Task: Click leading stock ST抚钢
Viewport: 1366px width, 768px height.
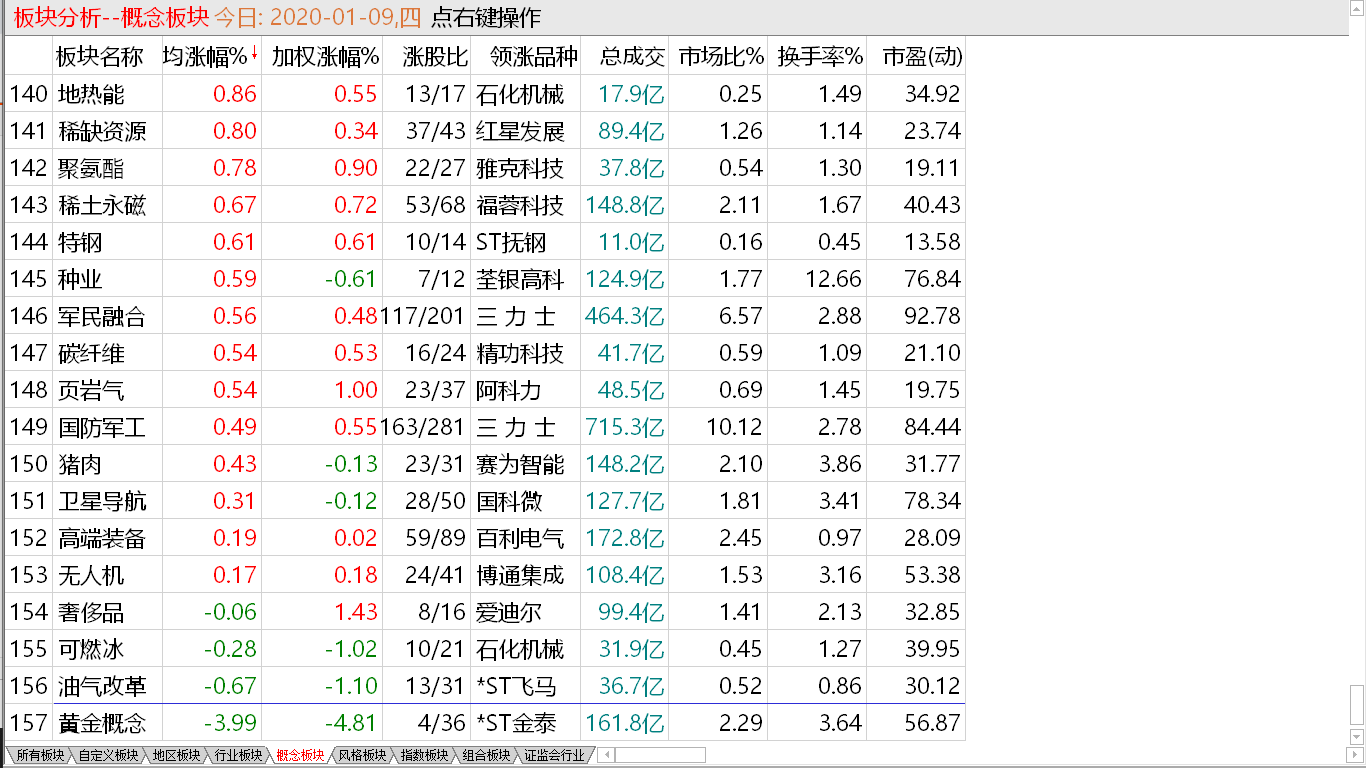Action: [509, 242]
